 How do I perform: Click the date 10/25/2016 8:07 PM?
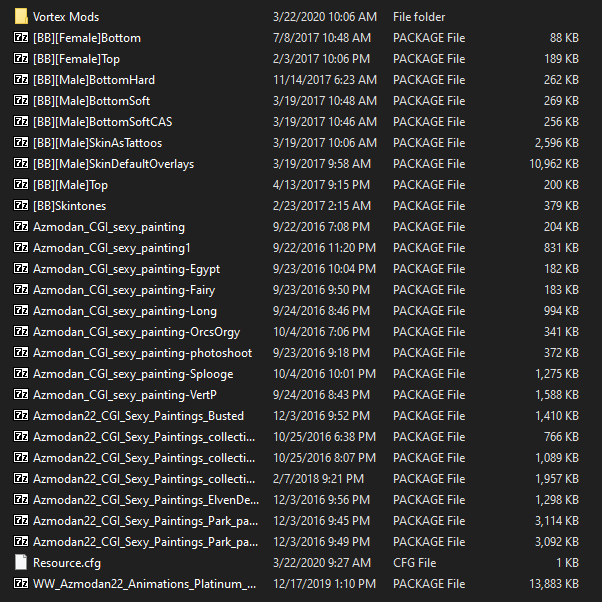point(324,458)
